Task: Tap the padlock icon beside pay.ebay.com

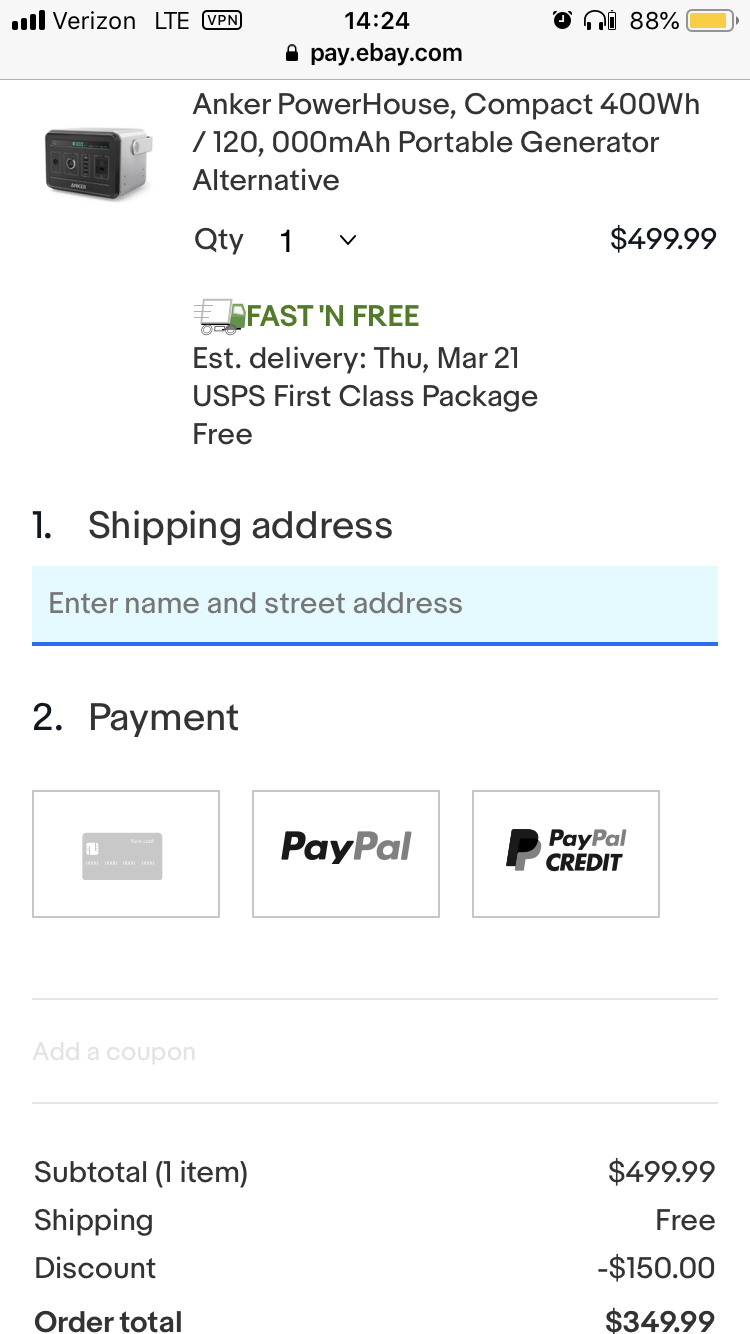Action: click(x=293, y=54)
